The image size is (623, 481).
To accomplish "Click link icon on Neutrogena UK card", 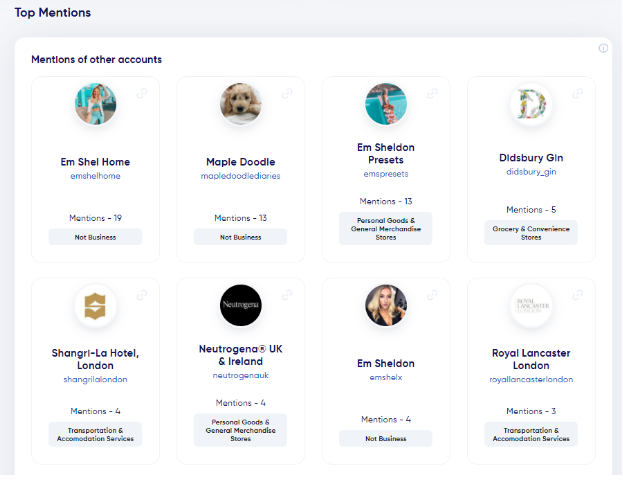I will (x=287, y=295).
